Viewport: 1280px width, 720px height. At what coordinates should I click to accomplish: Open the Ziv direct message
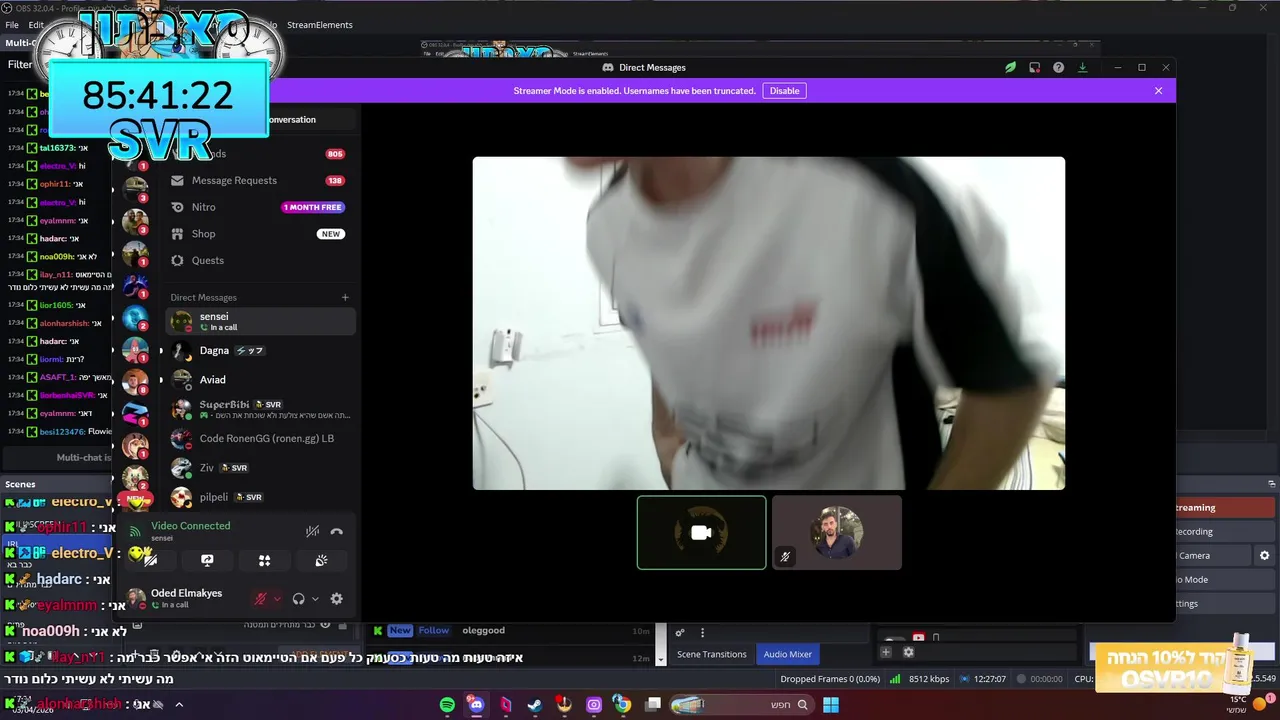(260, 467)
